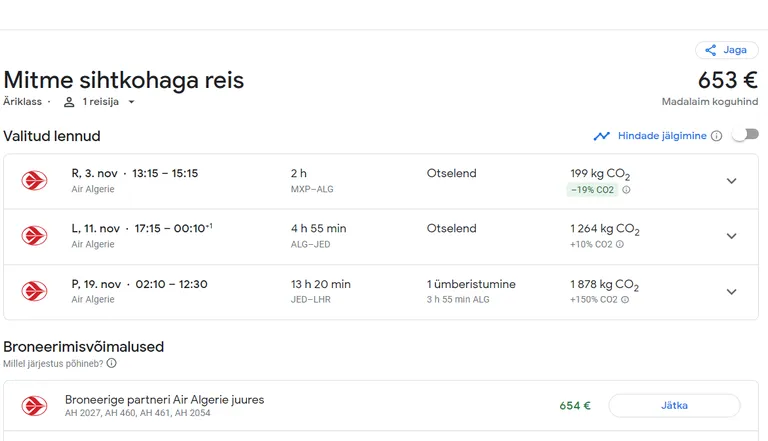The height and width of the screenshot is (441, 768).
Task: Click the info icon next to +10% CO2
Action: pyautogui.click(x=620, y=244)
